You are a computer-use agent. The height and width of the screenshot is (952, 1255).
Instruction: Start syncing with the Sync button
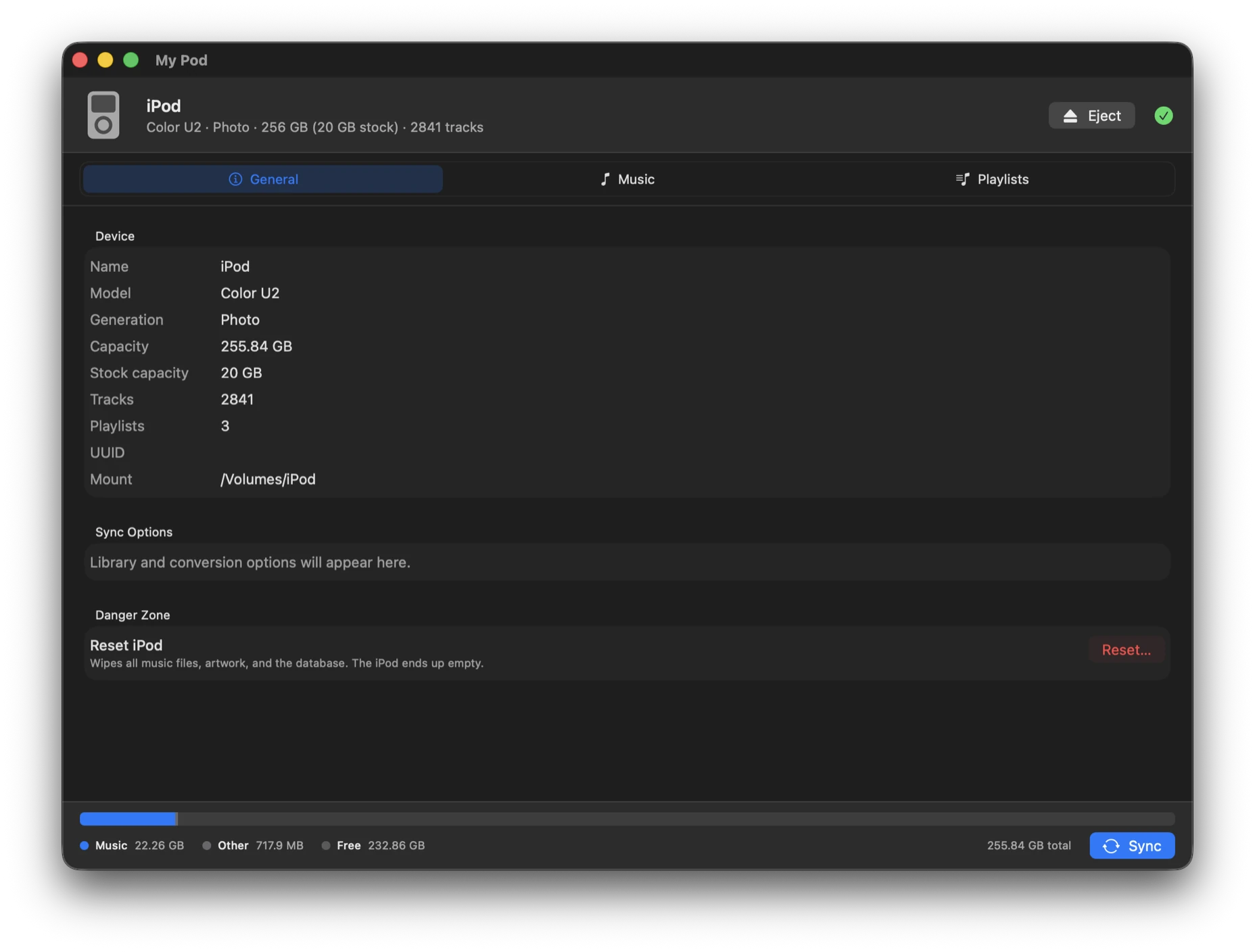[1132, 845]
